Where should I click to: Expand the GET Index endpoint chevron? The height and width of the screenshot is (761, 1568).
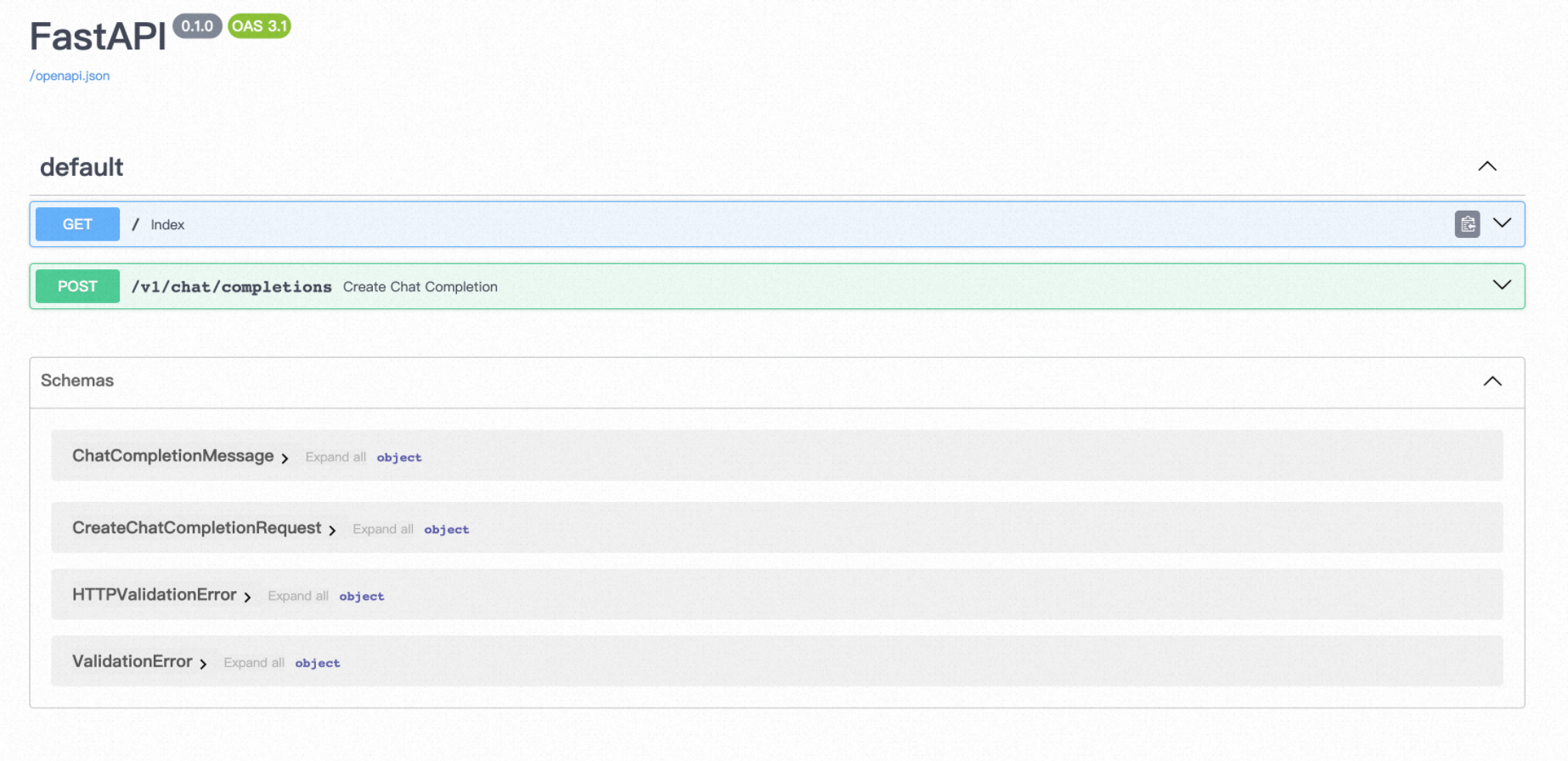[x=1502, y=223]
